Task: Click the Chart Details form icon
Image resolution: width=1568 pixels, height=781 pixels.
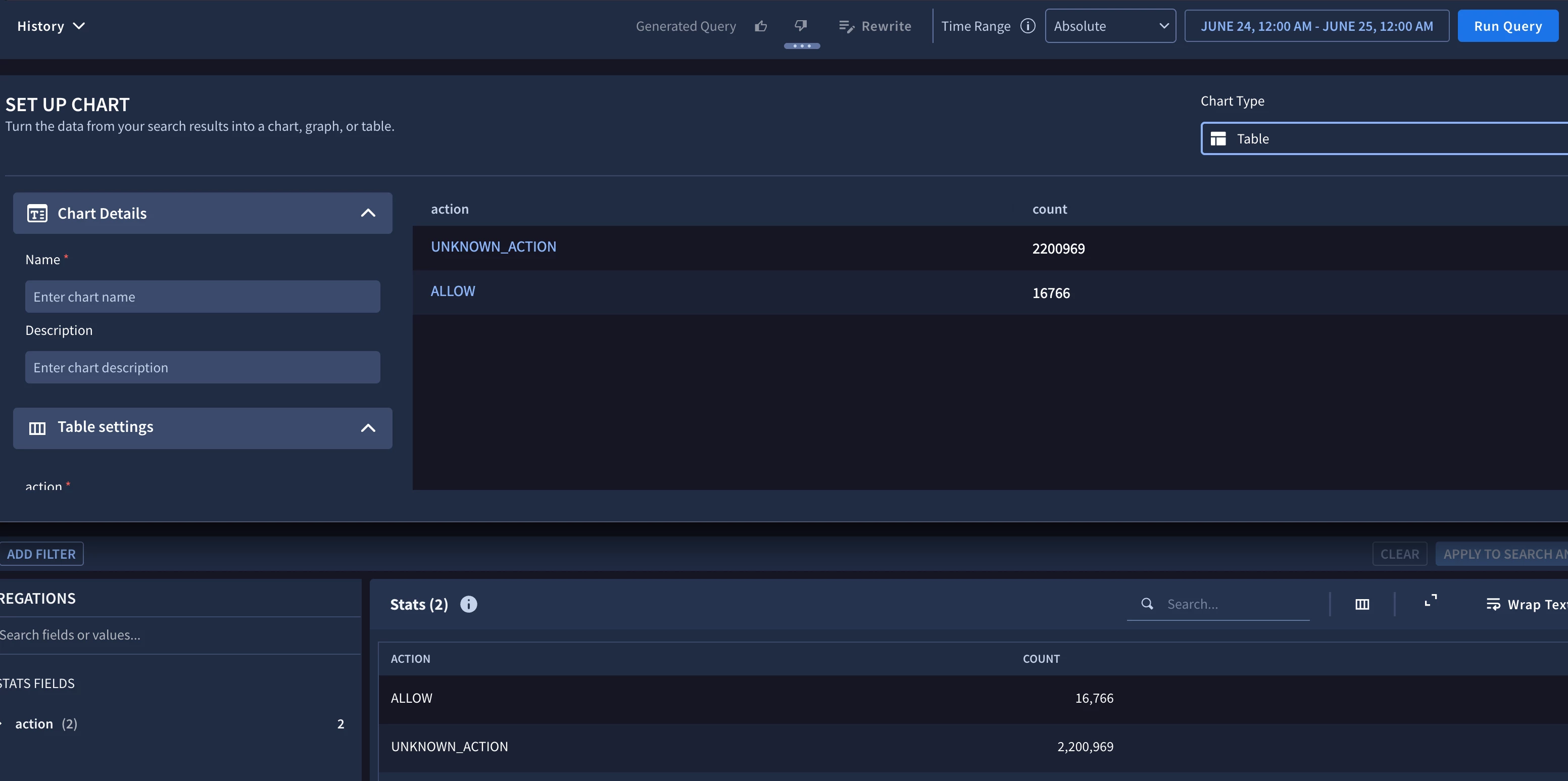Action: (x=37, y=214)
